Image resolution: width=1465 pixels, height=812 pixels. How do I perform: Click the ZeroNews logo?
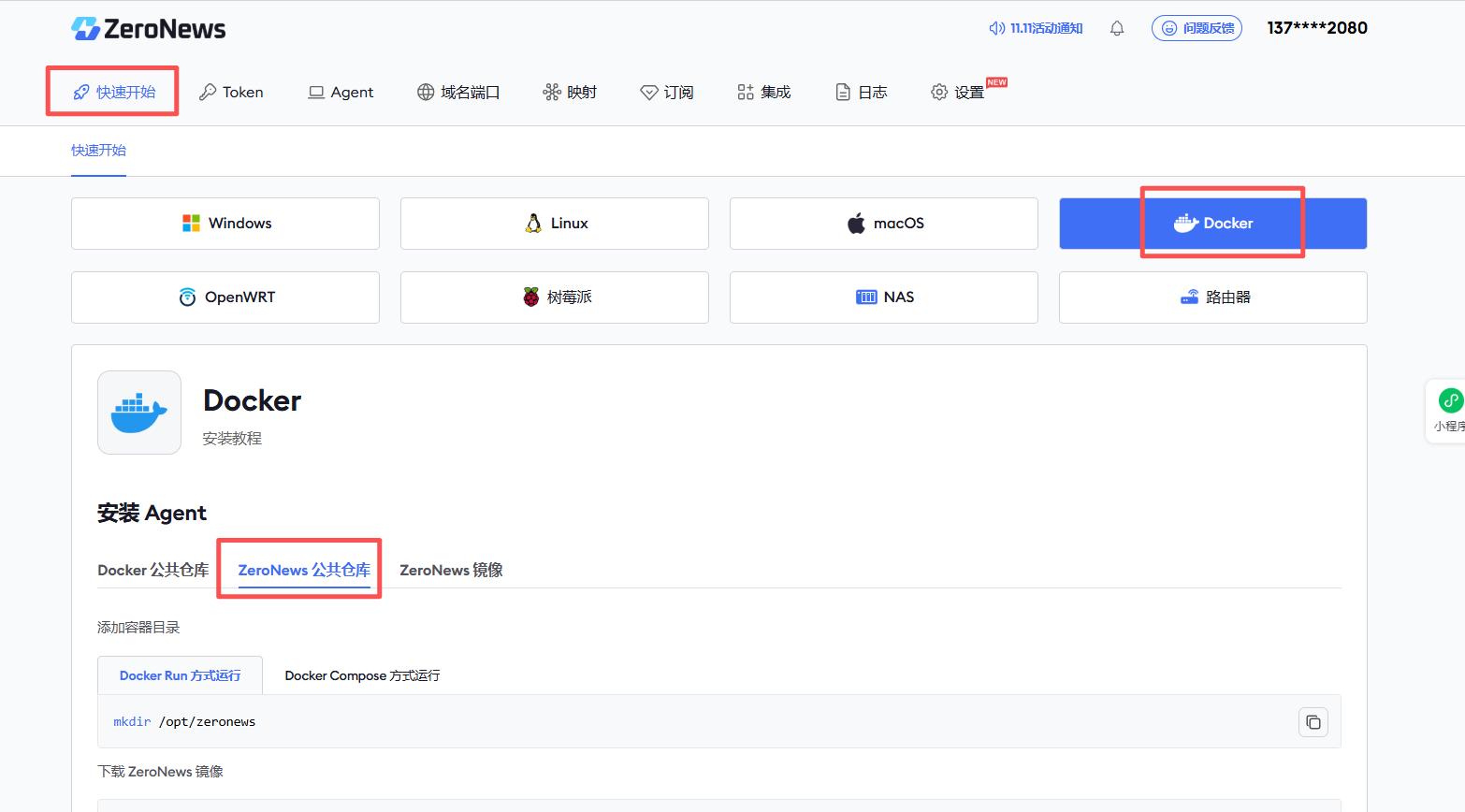[x=149, y=29]
